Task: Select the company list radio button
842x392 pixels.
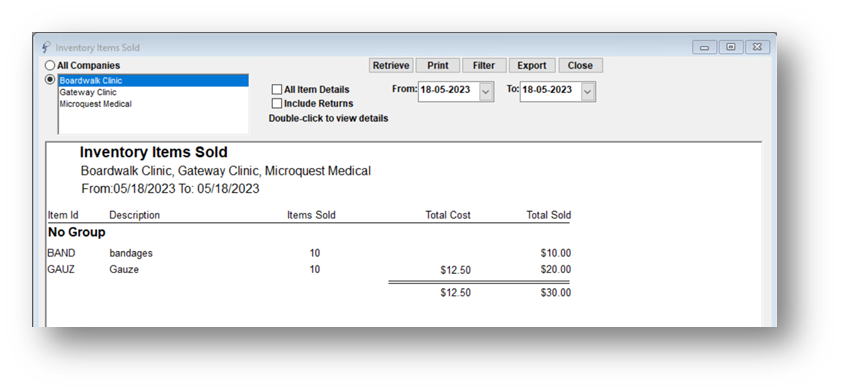Action: (x=50, y=79)
